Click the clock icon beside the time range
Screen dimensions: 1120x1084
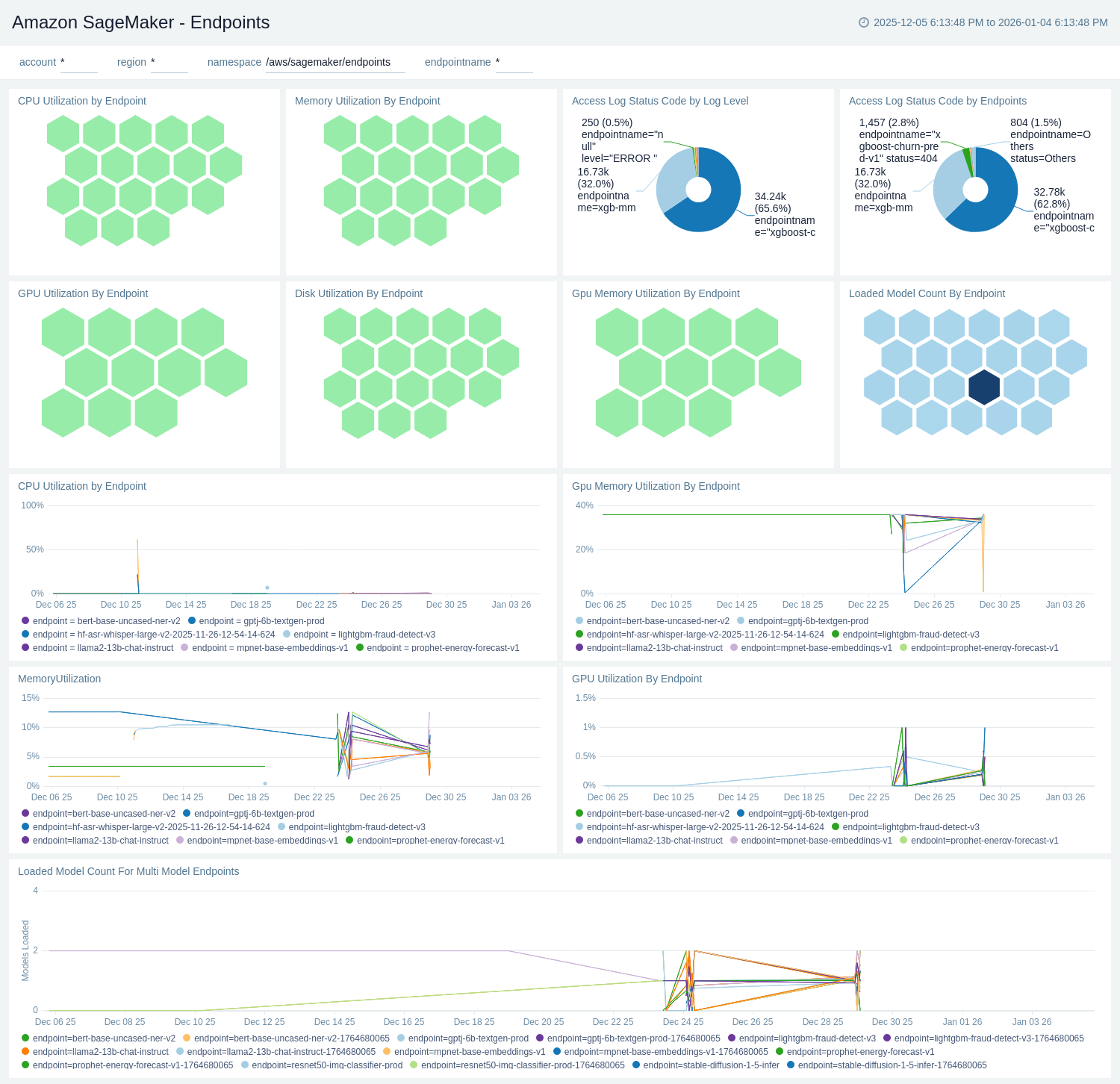[x=864, y=22]
